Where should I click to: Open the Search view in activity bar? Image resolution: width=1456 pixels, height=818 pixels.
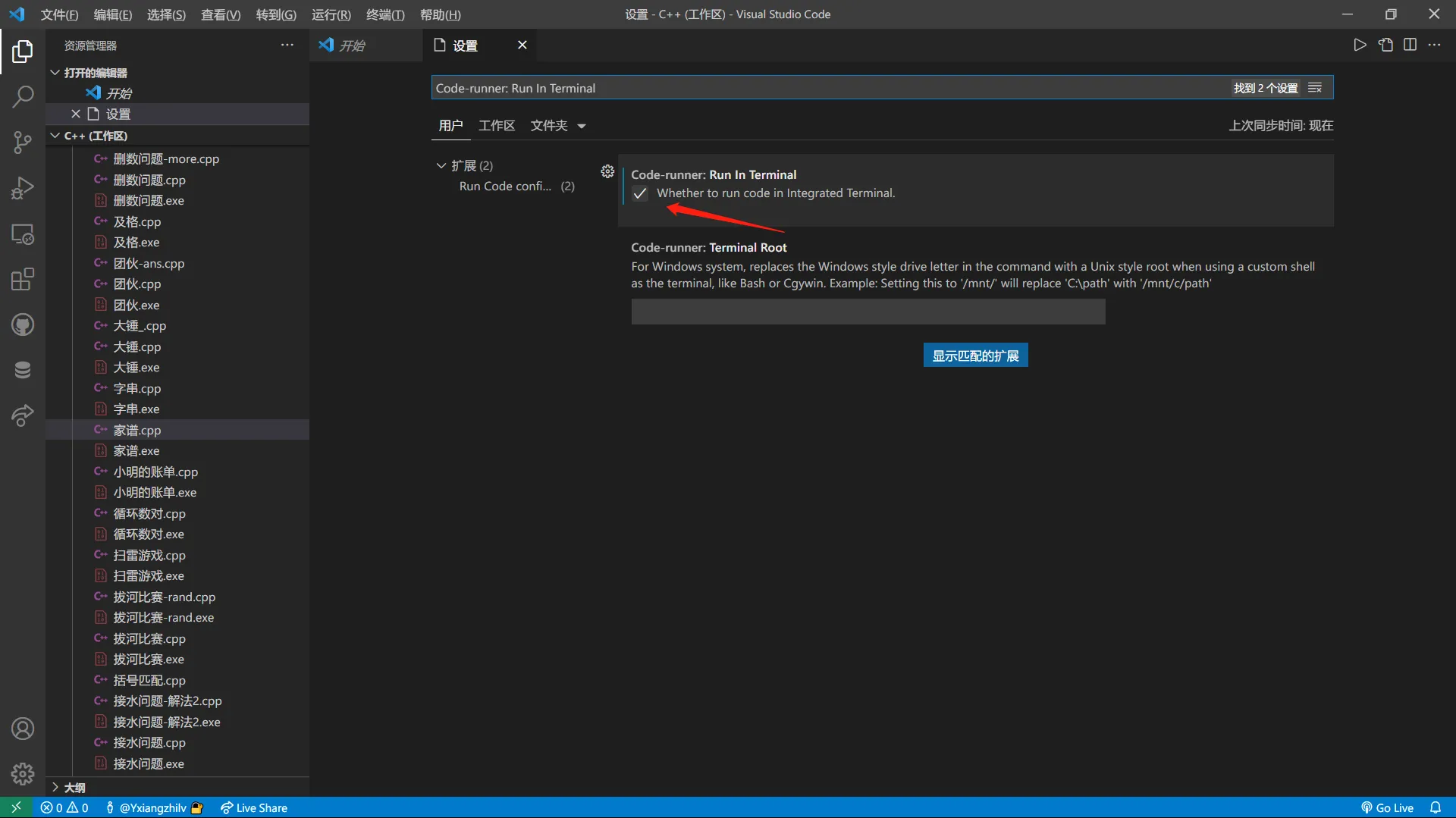(23, 96)
